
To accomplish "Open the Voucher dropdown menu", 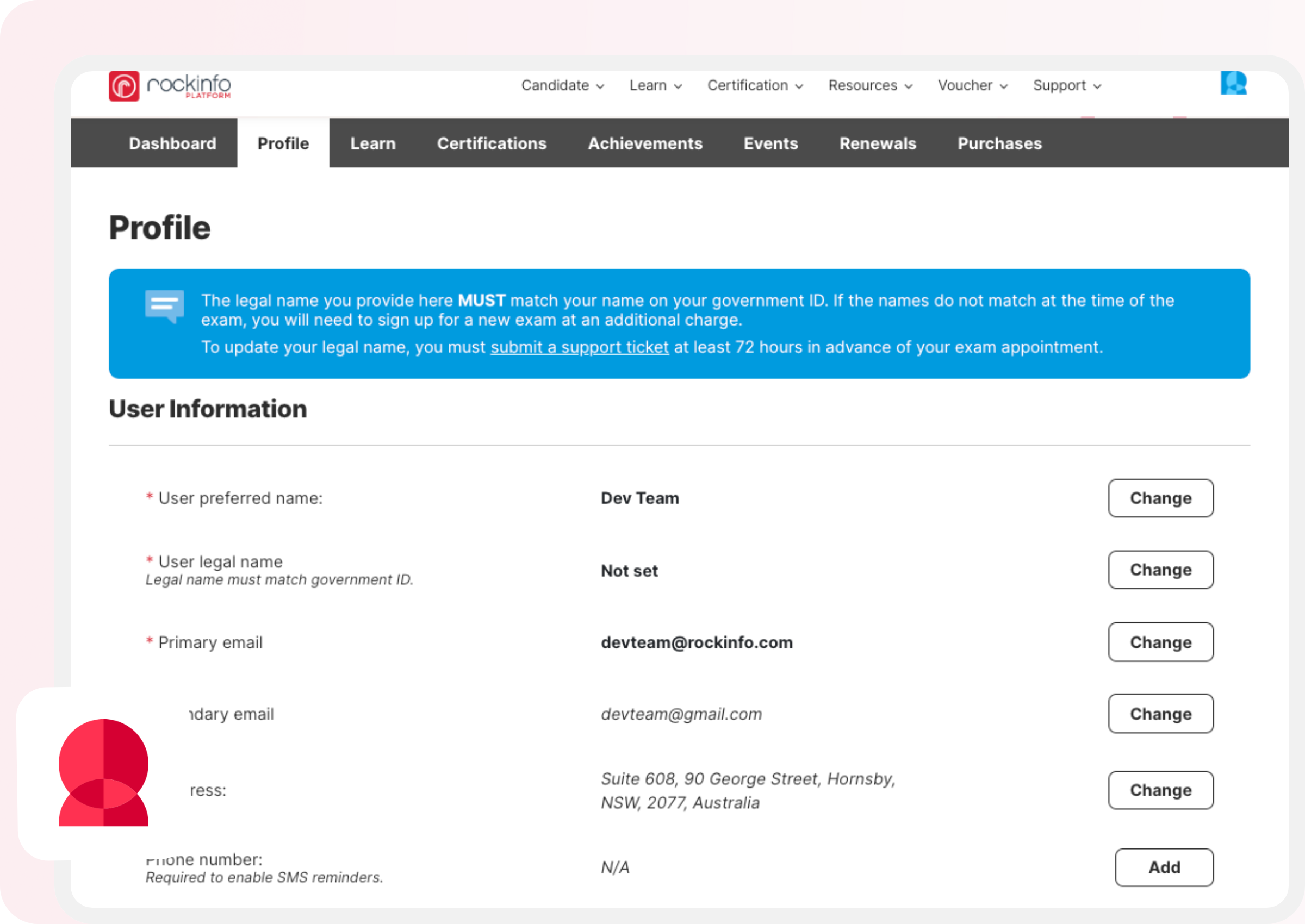I will [972, 85].
